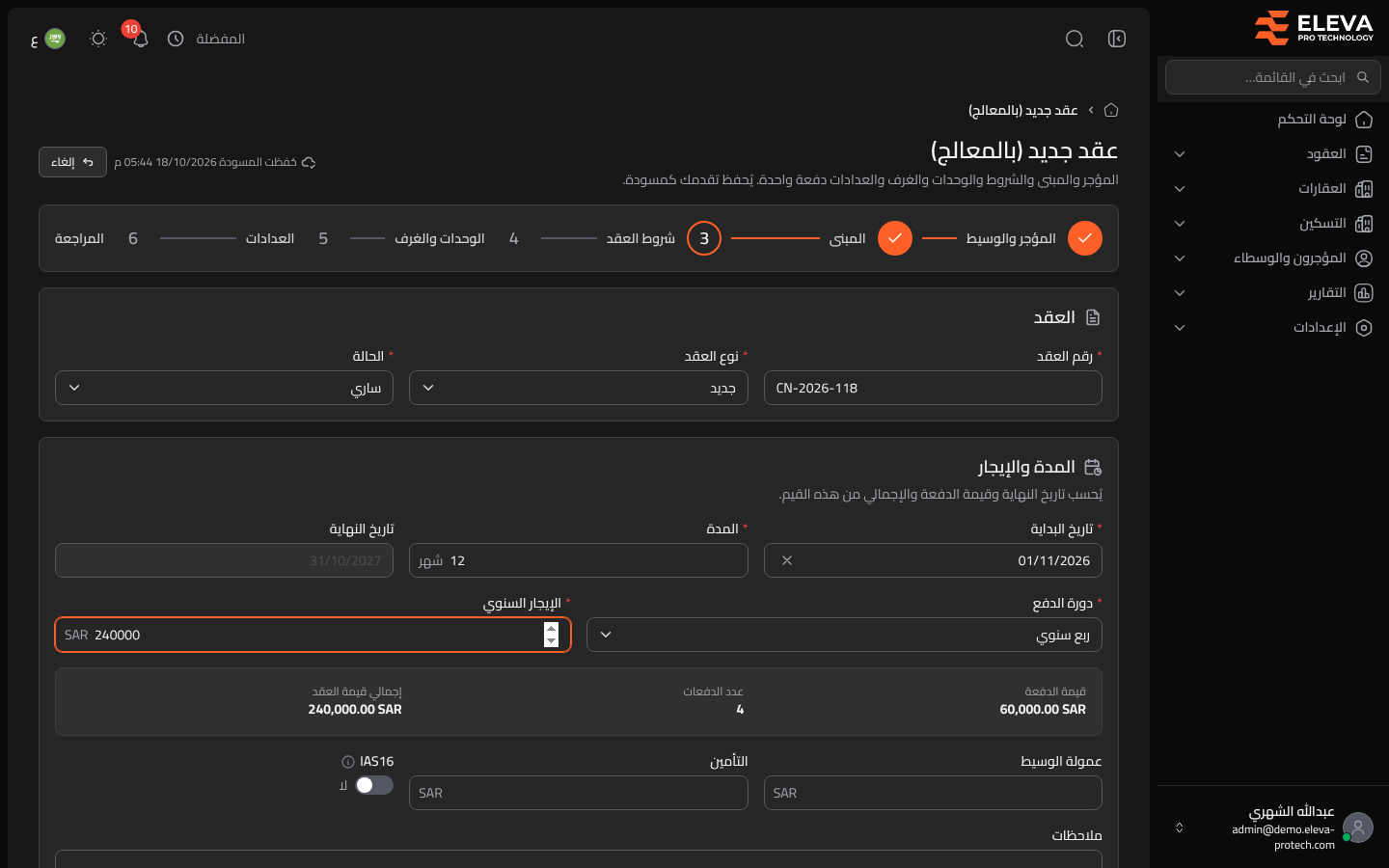The image size is (1389, 868).
Task: Click the Contracts (العقود) sidebar icon
Action: click(1364, 154)
